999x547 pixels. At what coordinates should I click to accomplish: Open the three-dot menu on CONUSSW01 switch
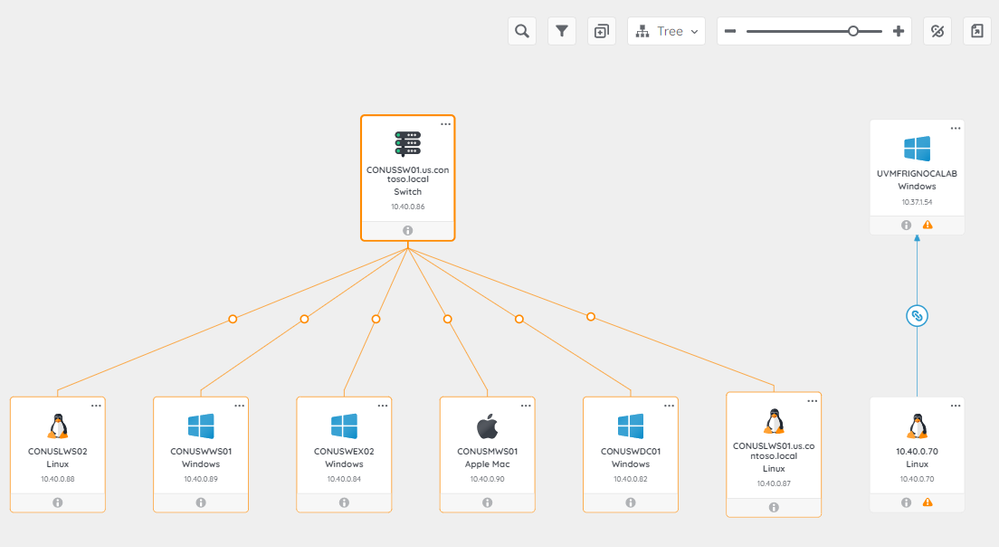(446, 124)
